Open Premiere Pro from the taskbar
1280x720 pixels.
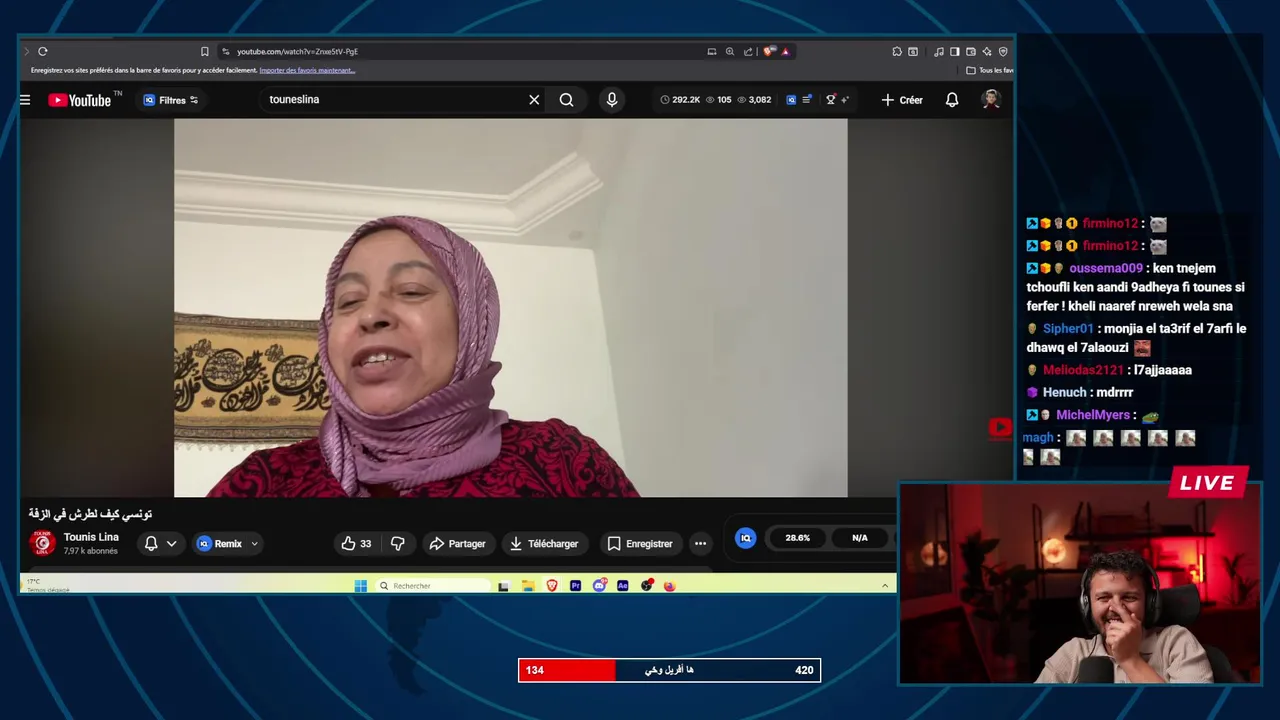coord(575,586)
